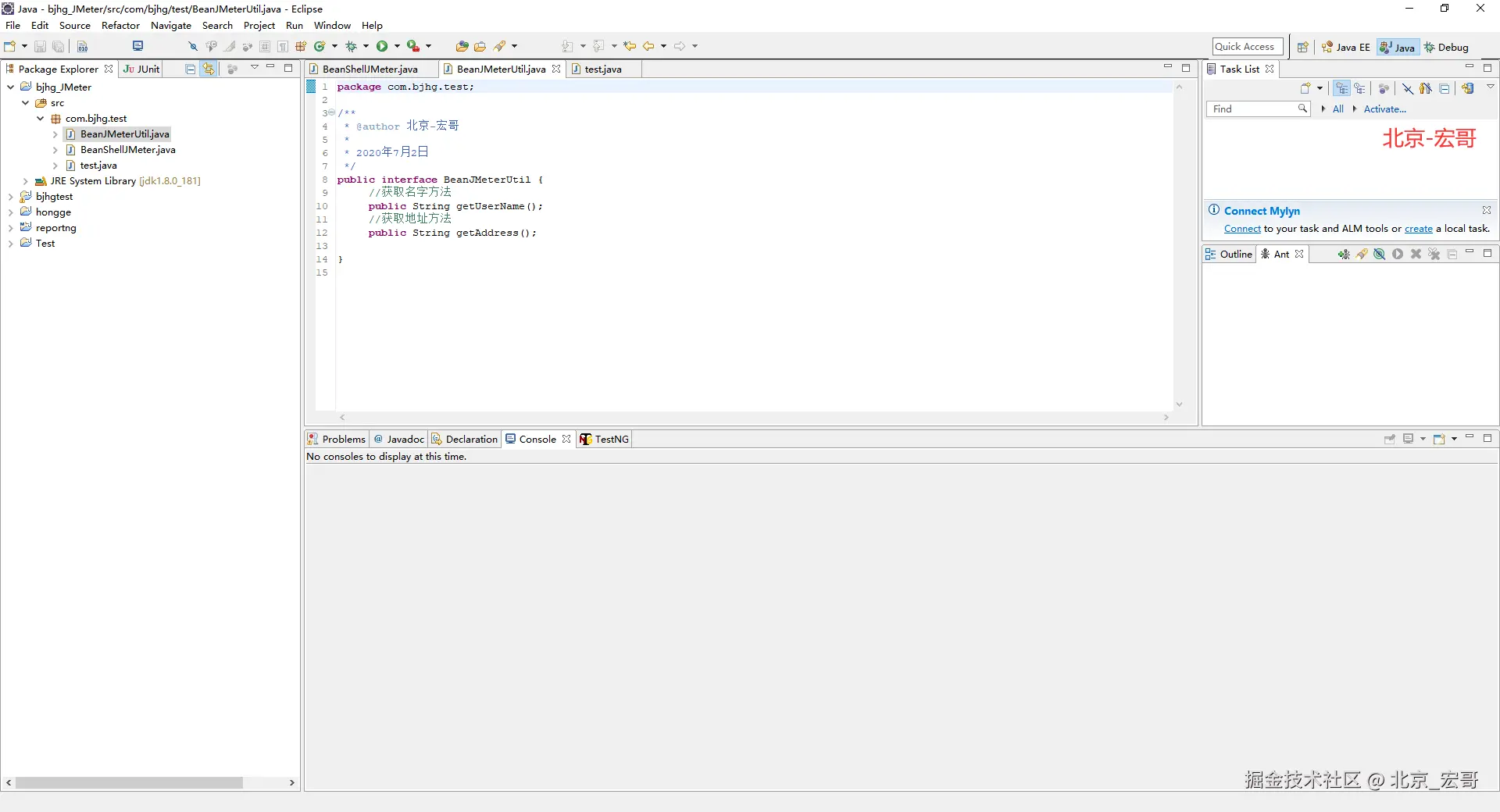Switch to BeanShellJMeter.java editor tab

(x=370, y=69)
